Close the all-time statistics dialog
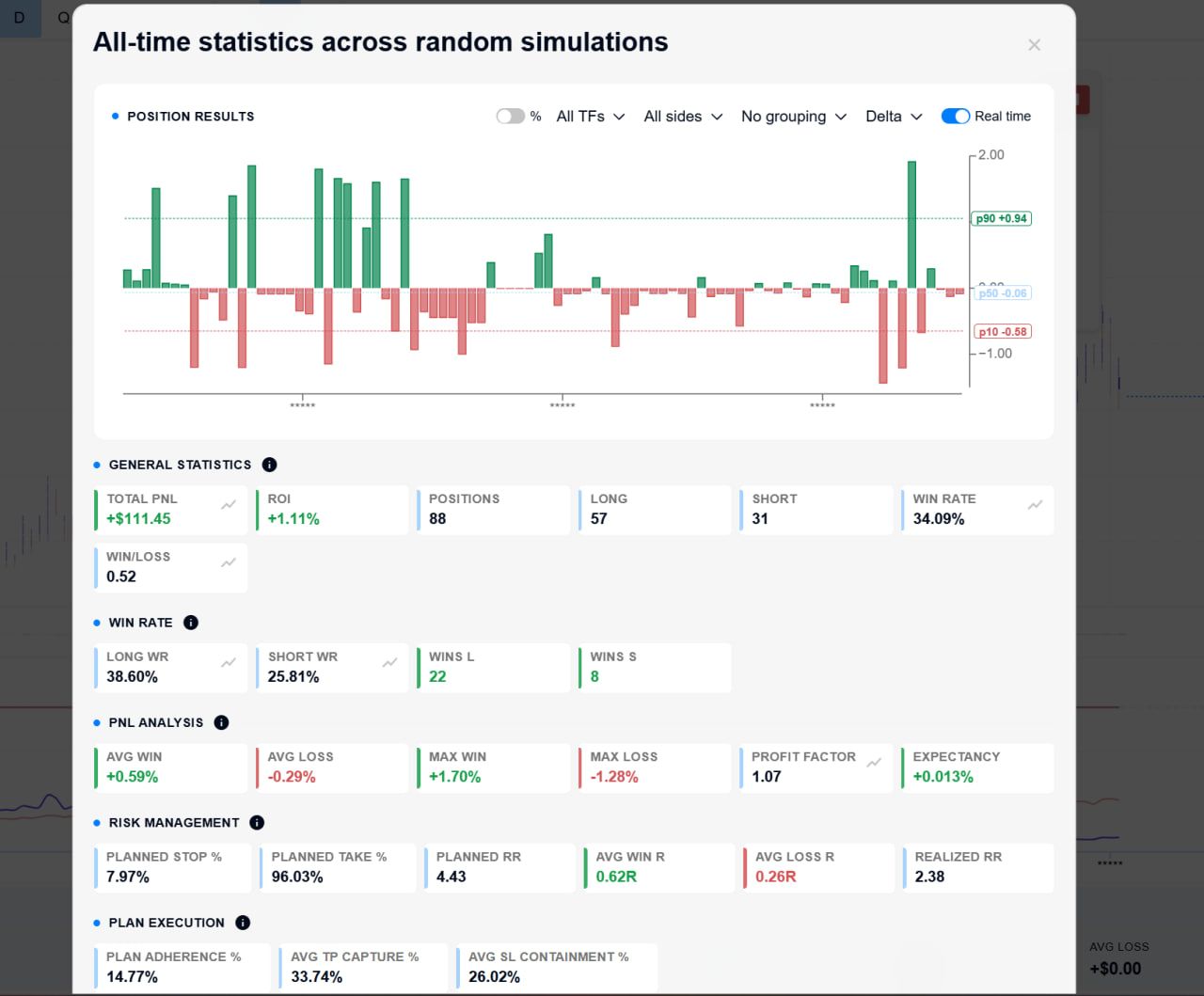 [x=1035, y=45]
